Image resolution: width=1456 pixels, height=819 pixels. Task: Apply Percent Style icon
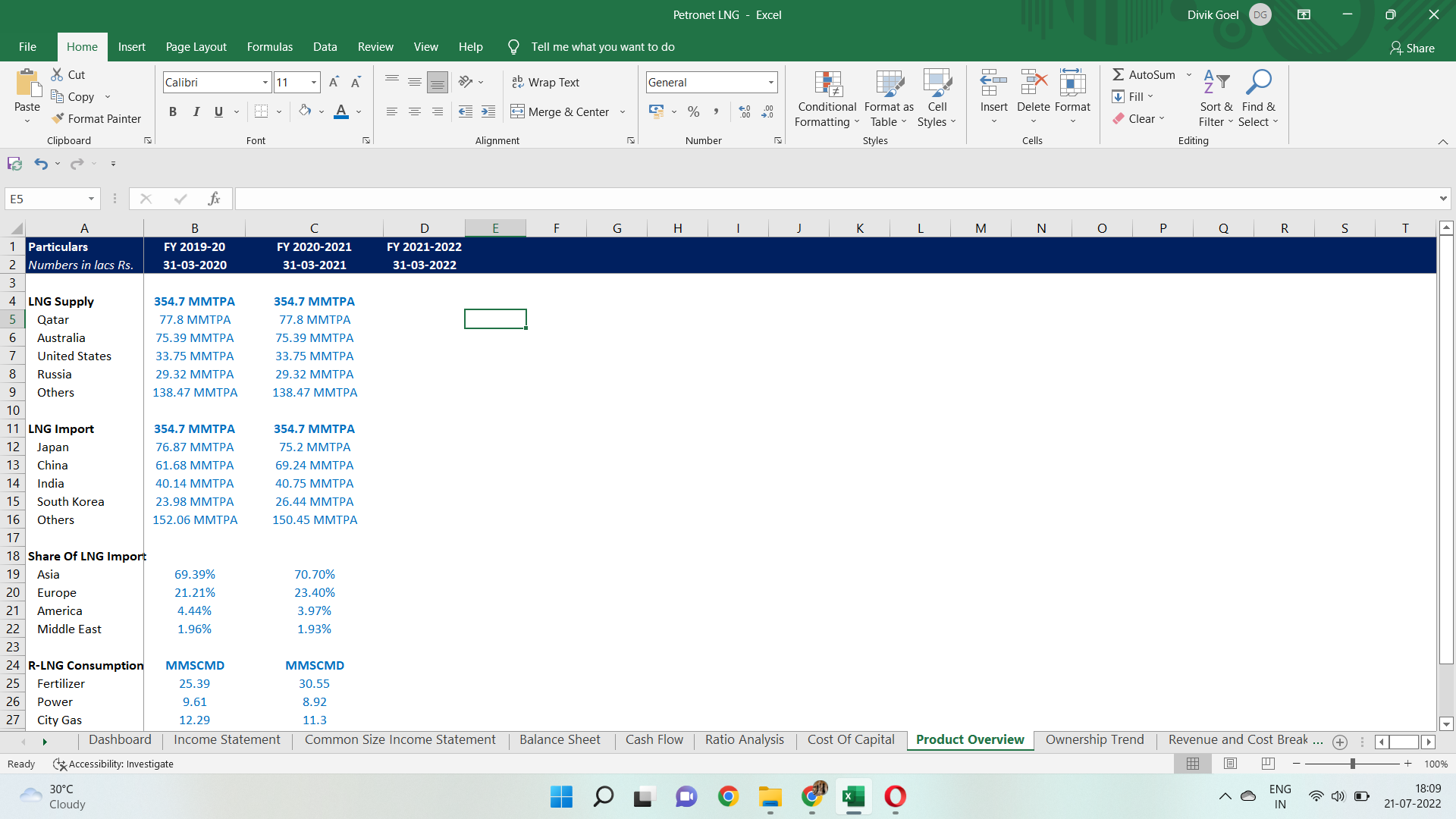693,111
